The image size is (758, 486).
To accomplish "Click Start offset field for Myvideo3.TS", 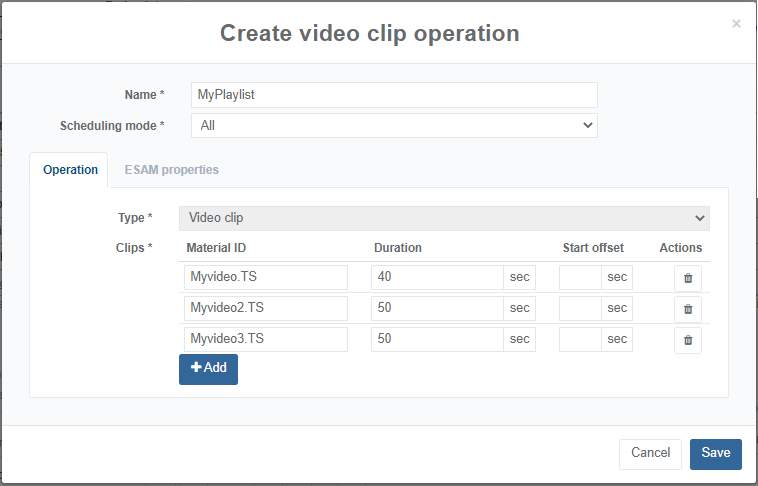I will pos(580,340).
